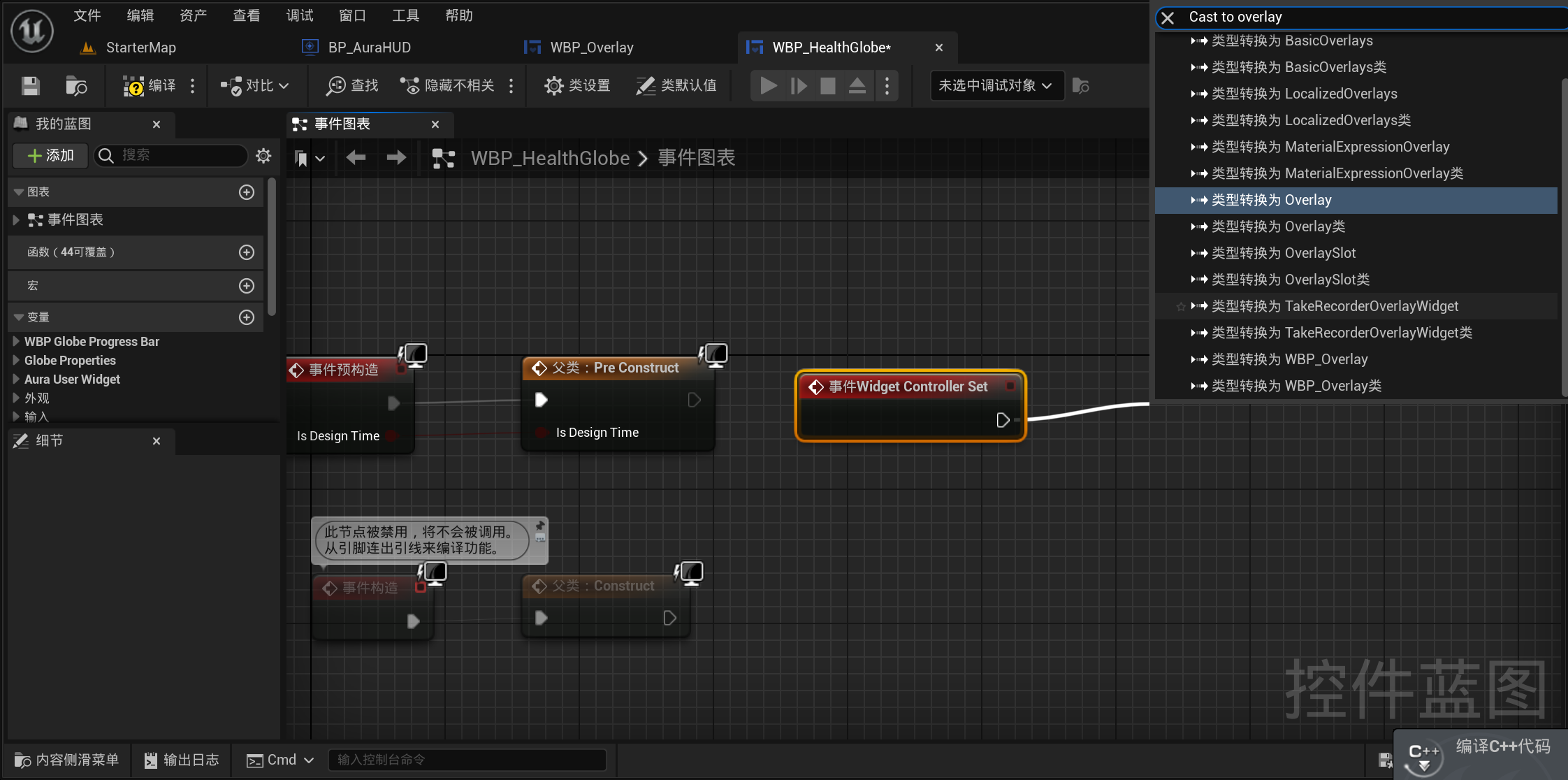
Task: Start play simulation with Play button
Action: [768, 86]
